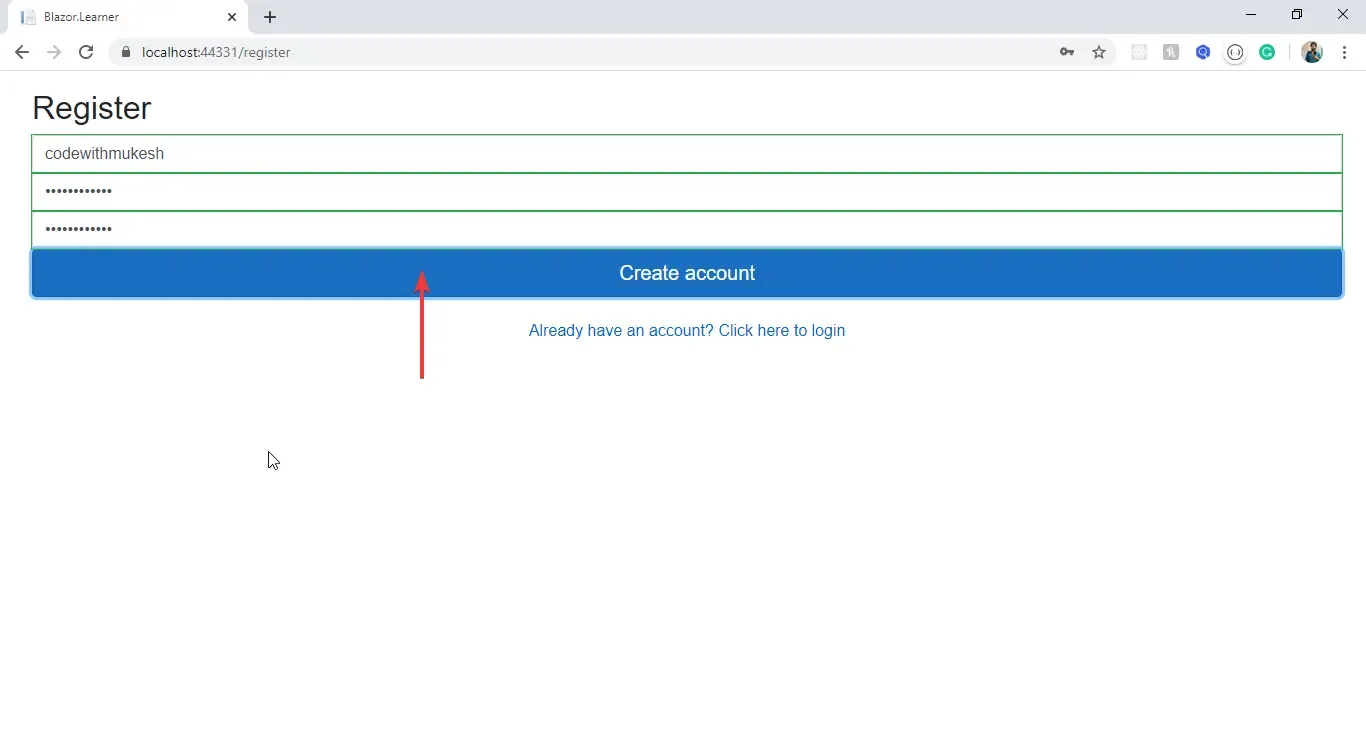Viewport: 1366px width, 738px height.
Task: Click inside the address bar
Action: (400, 52)
